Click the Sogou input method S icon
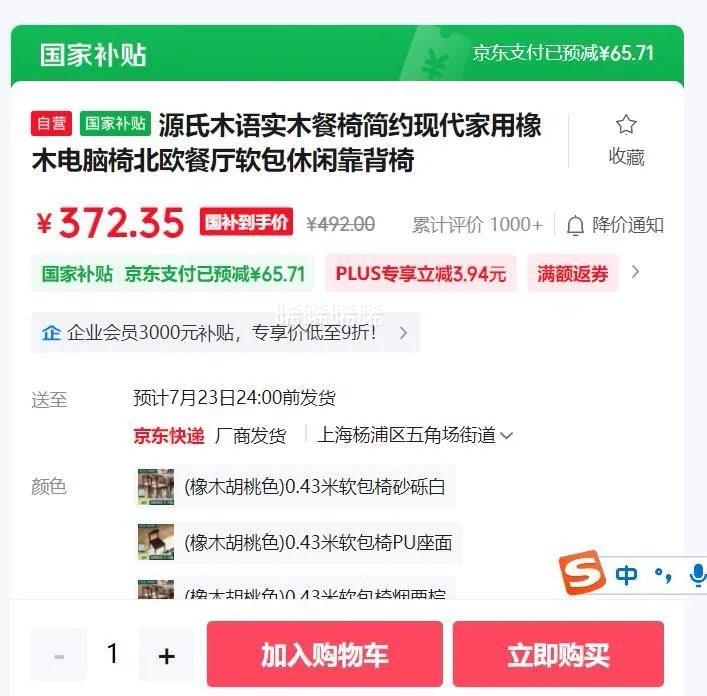This screenshot has width=707, height=696. (582, 572)
